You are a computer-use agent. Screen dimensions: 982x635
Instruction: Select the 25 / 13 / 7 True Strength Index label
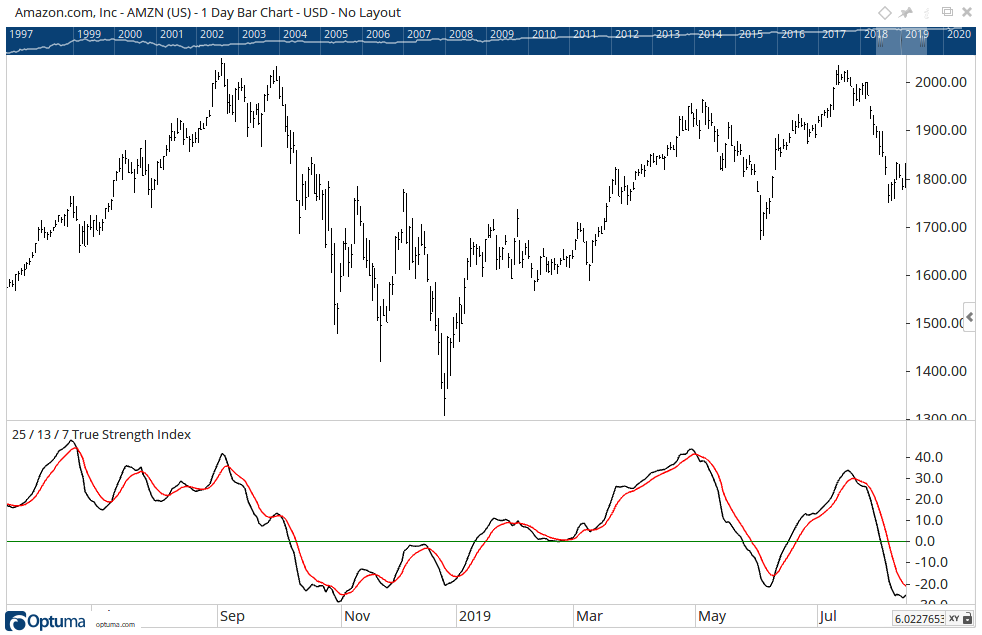[x=101, y=435]
